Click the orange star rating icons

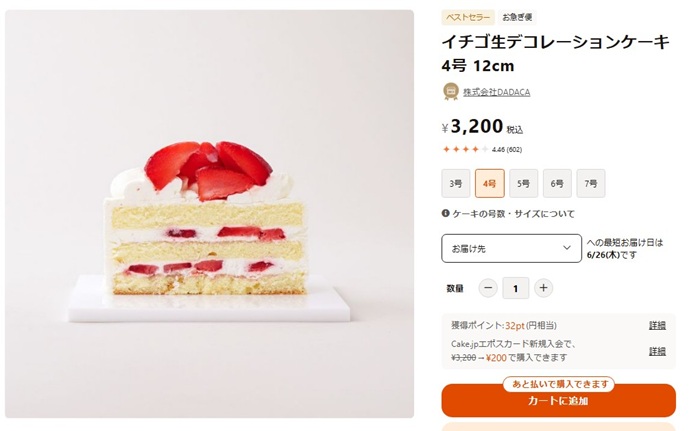click(x=465, y=149)
